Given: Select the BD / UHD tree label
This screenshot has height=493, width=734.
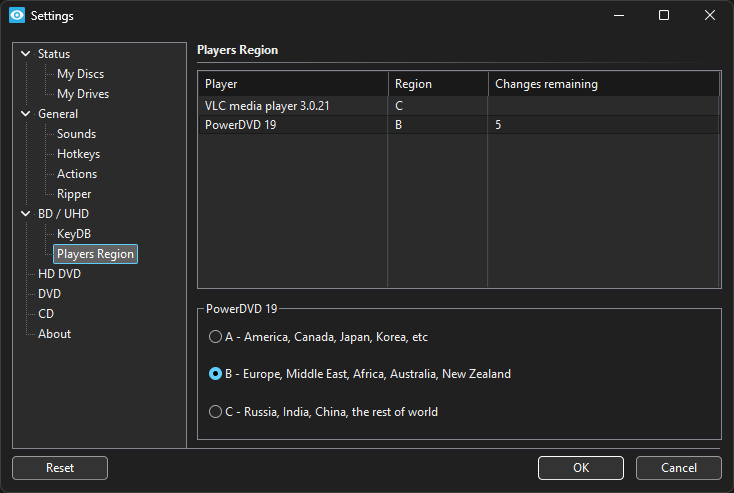Looking at the screenshot, I should [63, 214].
